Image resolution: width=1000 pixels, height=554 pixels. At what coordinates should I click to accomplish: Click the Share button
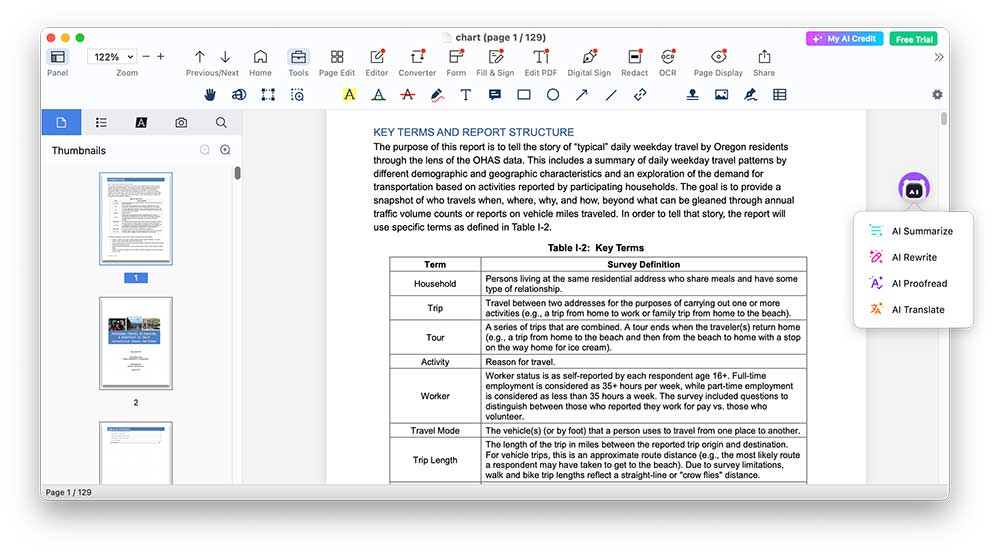click(x=764, y=62)
